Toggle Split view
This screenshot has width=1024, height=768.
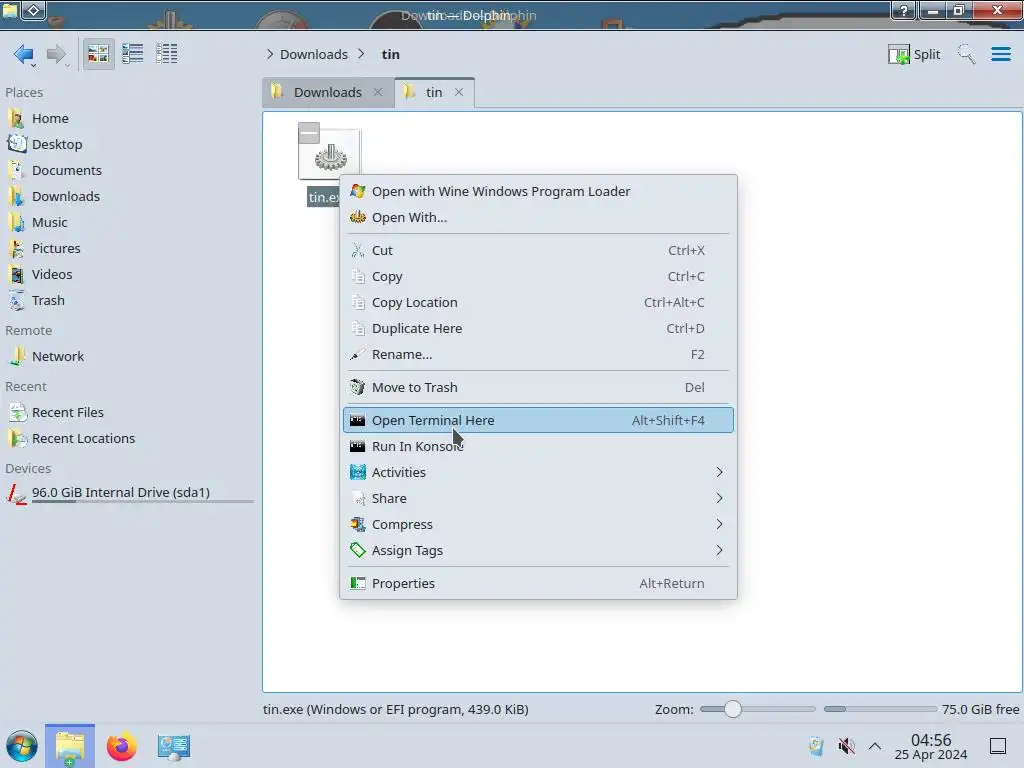click(914, 54)
